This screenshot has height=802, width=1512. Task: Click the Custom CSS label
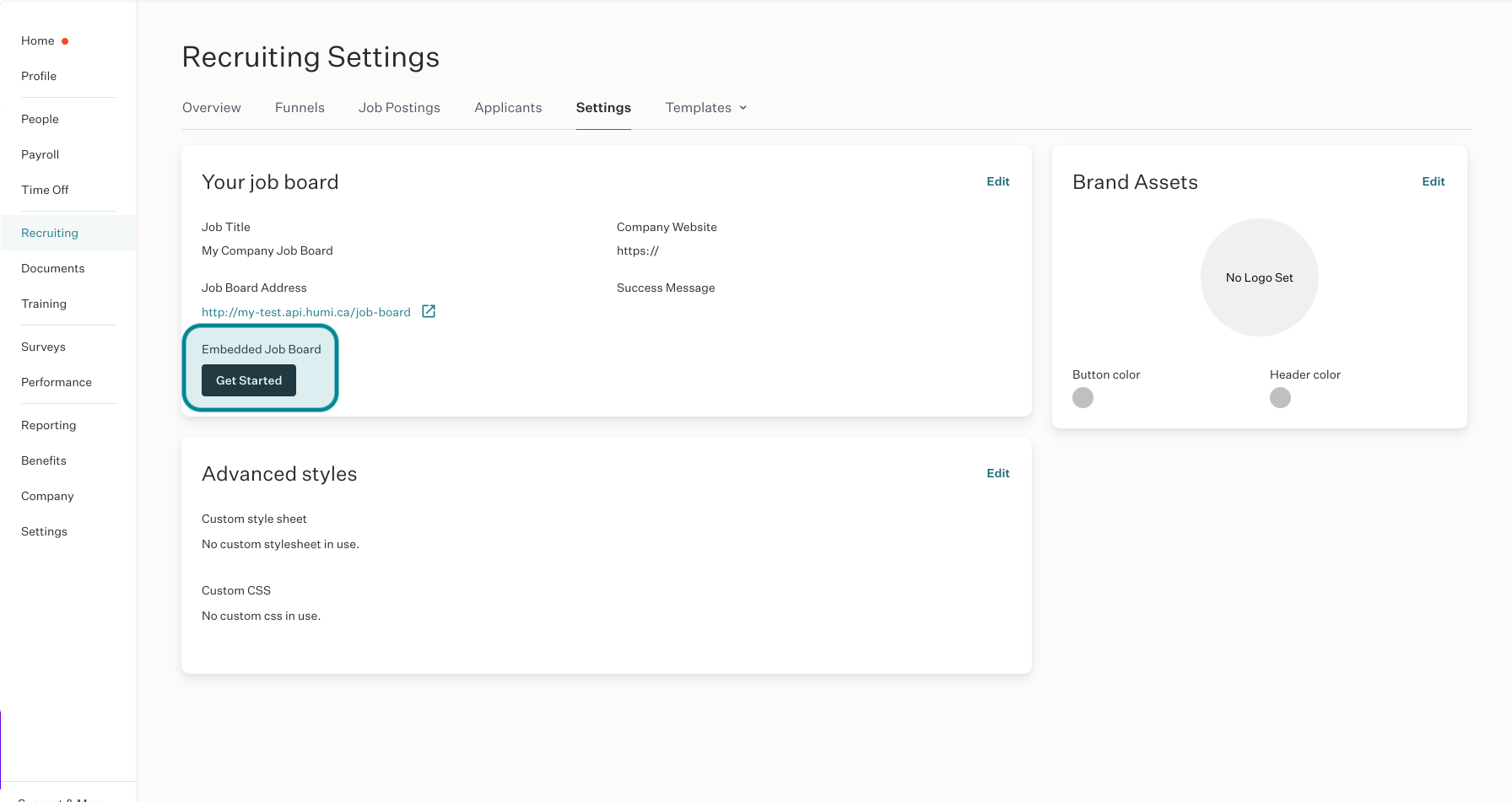(236, 590)
